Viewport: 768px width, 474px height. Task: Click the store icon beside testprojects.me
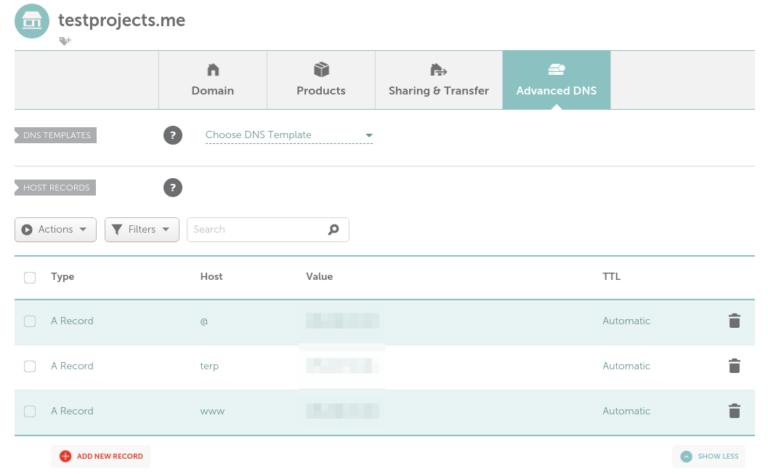tap(32, 20)
